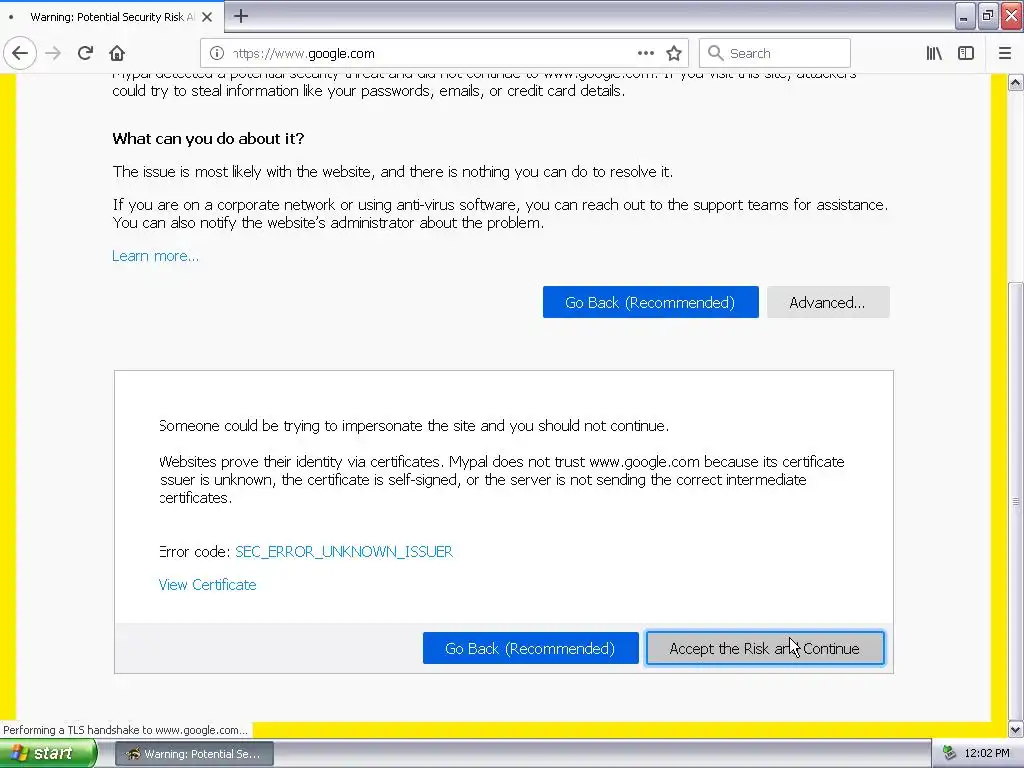Open SEC_ERROR_UNKNOWN_ISSUER error code link

coord(344,552)
